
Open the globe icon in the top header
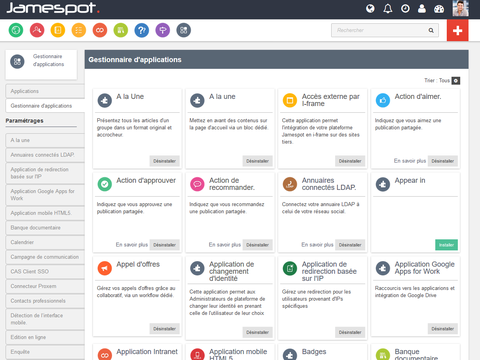pos(370,8)
